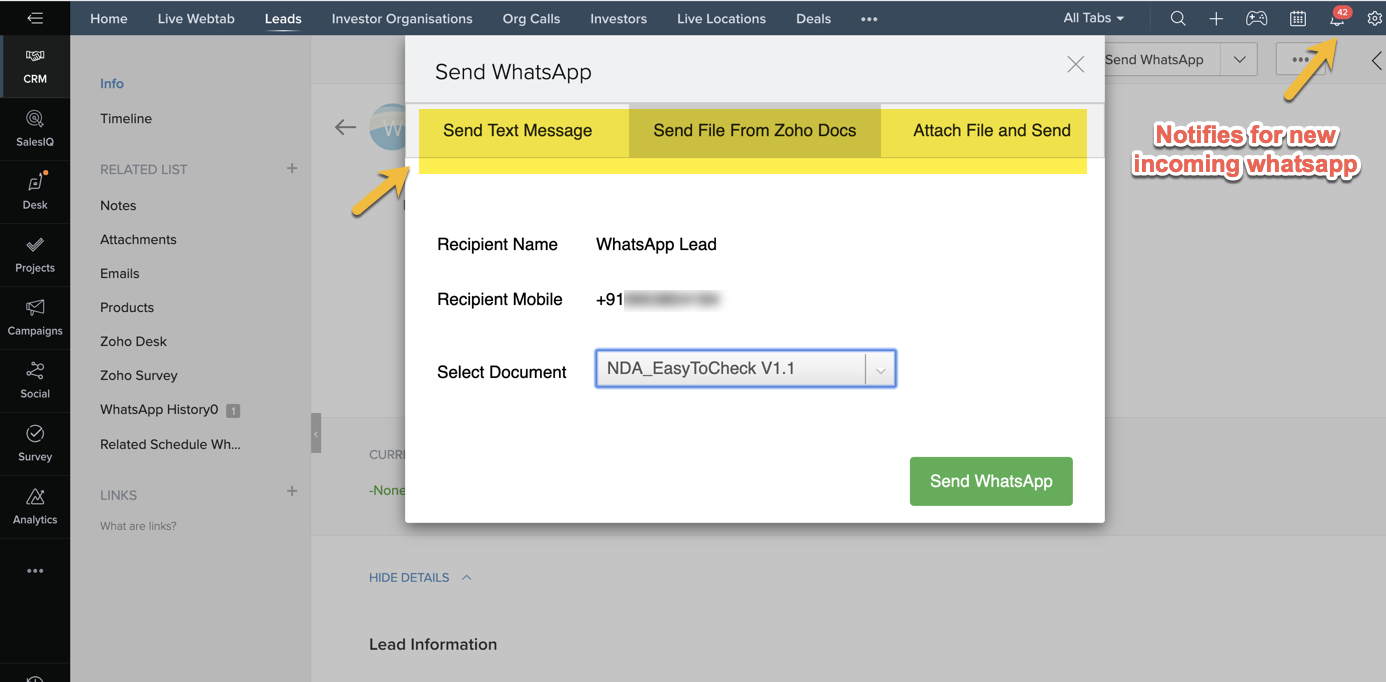Click the back arrow beside lead avatar

pos(345,127)
